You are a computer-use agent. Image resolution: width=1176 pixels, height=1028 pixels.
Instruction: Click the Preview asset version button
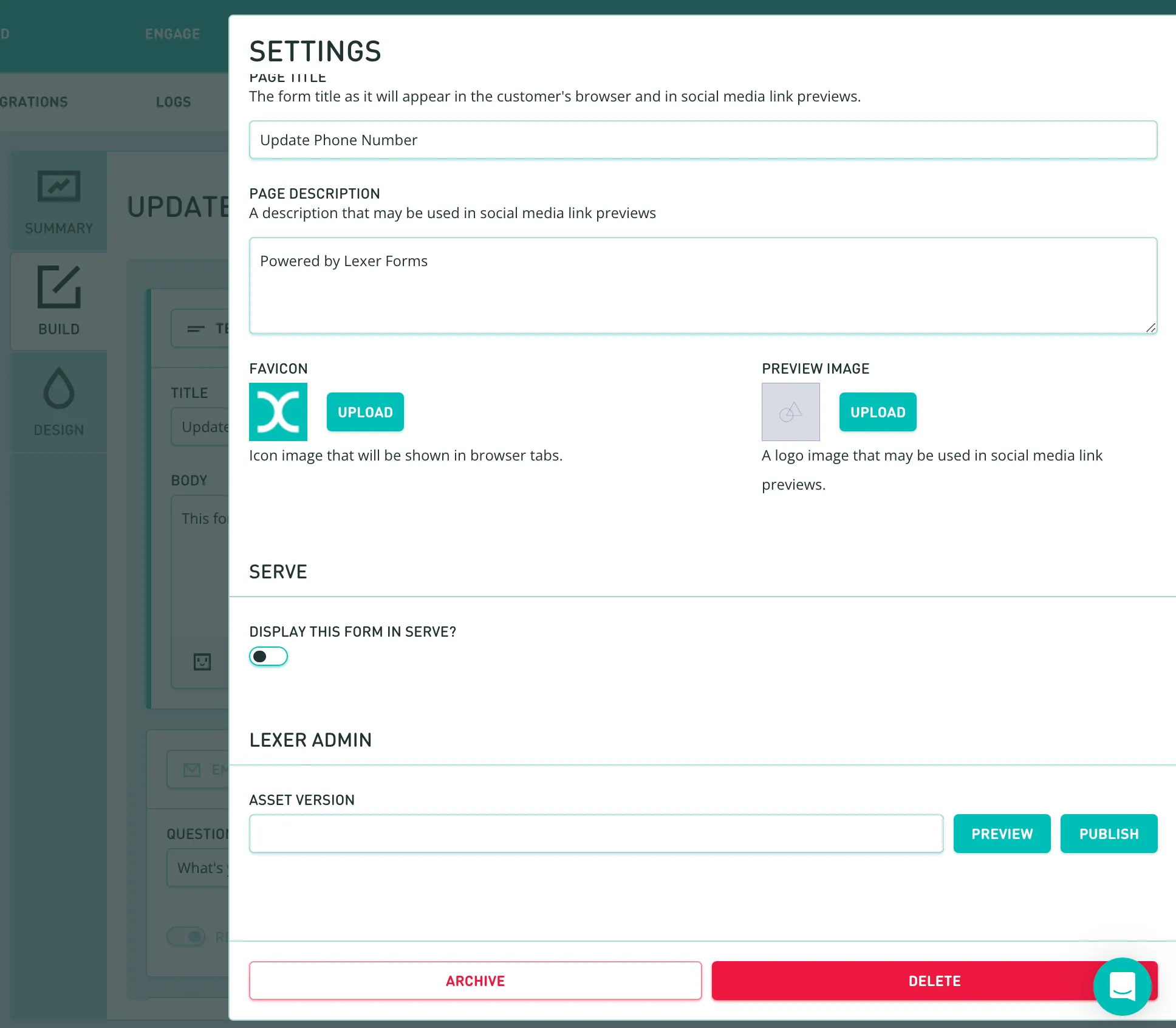[x=1002, y=834]
